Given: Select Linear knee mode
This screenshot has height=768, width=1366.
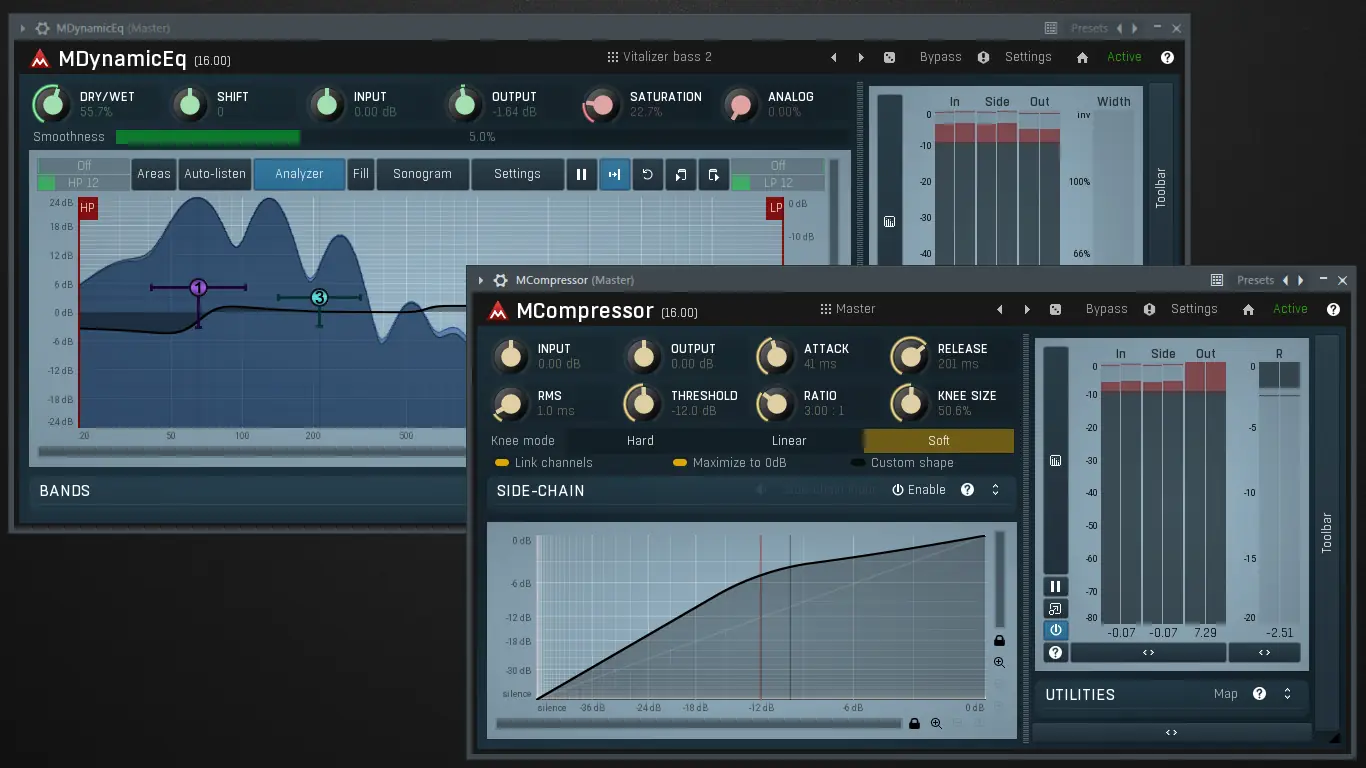Looking at the screenshot, I should point(789,441).
